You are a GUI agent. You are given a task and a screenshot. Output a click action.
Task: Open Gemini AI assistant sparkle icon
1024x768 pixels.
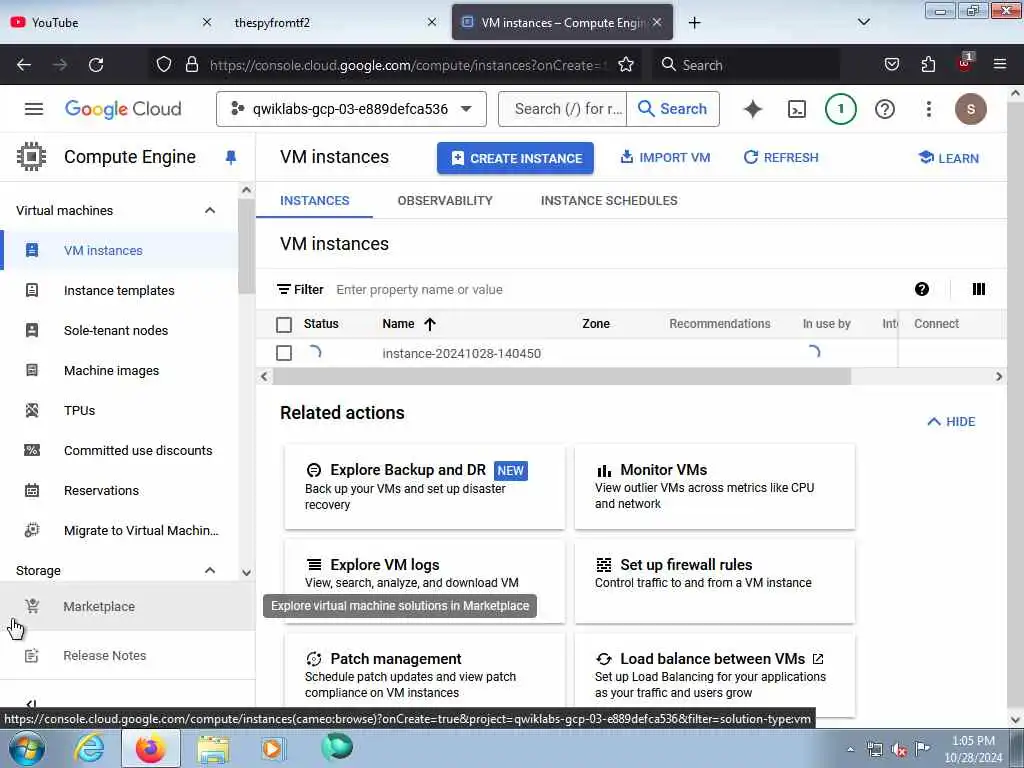(x=753, y=109)
